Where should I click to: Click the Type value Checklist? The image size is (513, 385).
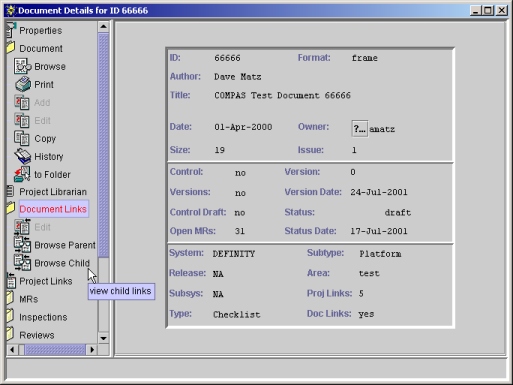pos(237,315)
